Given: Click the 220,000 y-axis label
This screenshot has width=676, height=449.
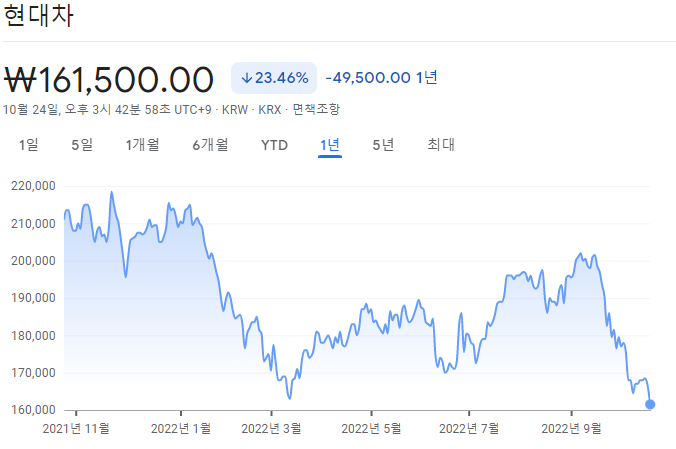Looking at the screenshot, I should pyautogui.click(x=32, y=186).
